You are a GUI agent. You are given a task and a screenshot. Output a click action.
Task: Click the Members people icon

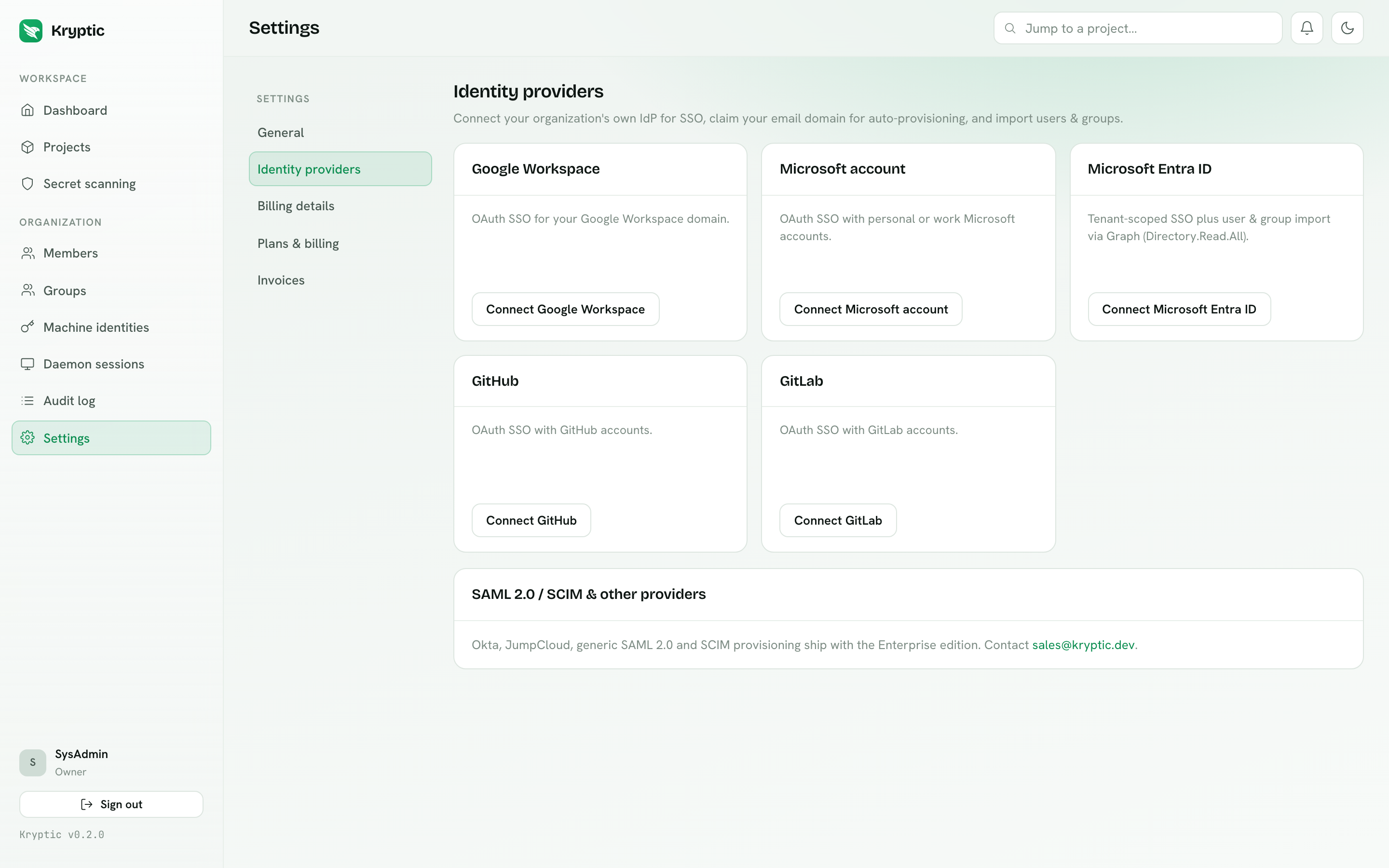pos(27,253)
